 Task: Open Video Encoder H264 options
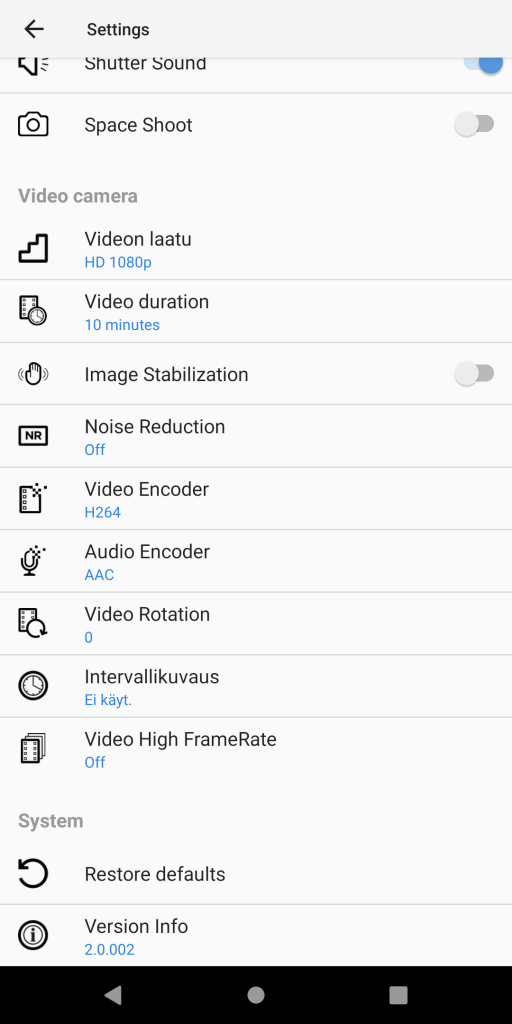[x=256, y=499]
